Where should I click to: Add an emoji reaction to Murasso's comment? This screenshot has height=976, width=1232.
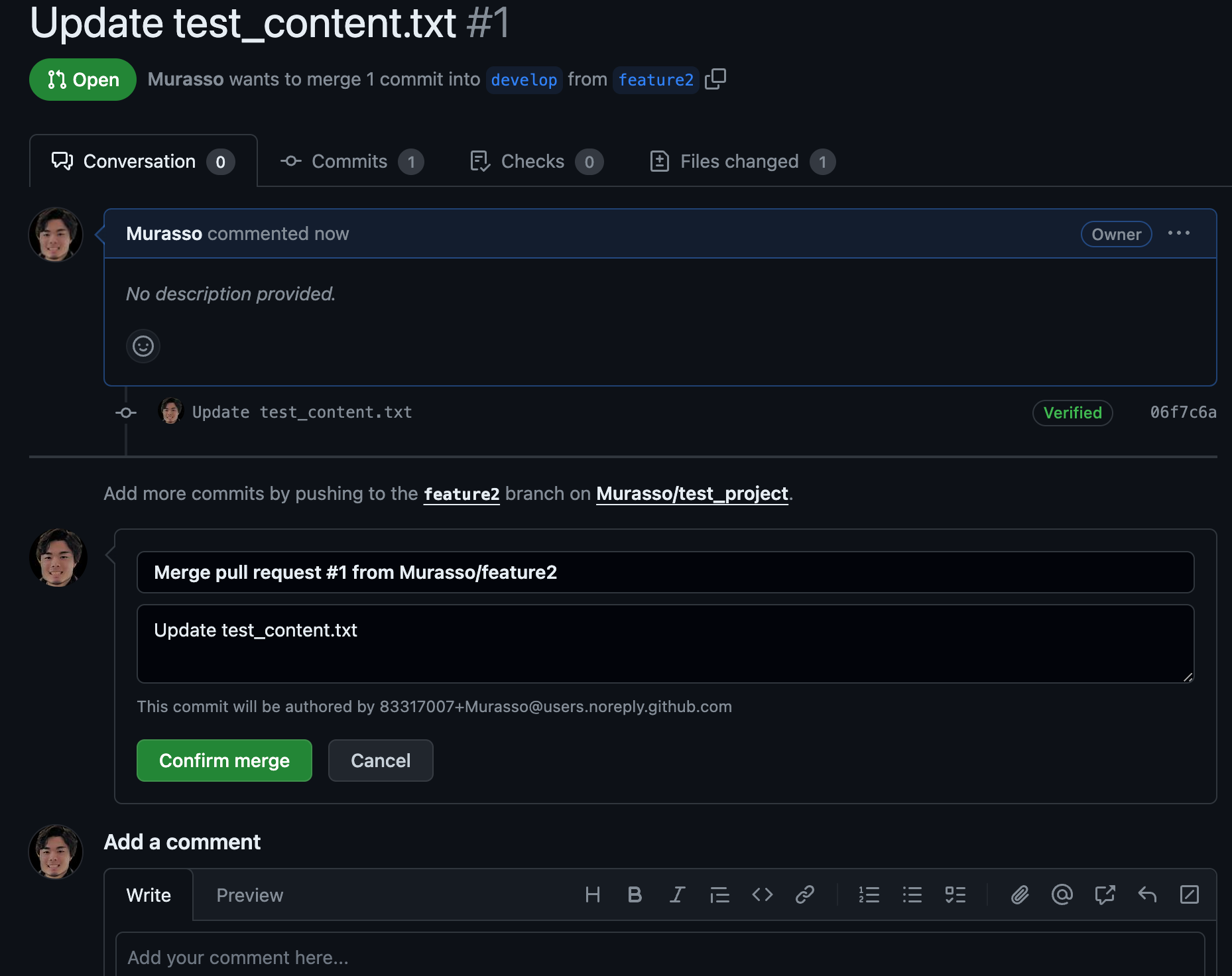[143, 346]
